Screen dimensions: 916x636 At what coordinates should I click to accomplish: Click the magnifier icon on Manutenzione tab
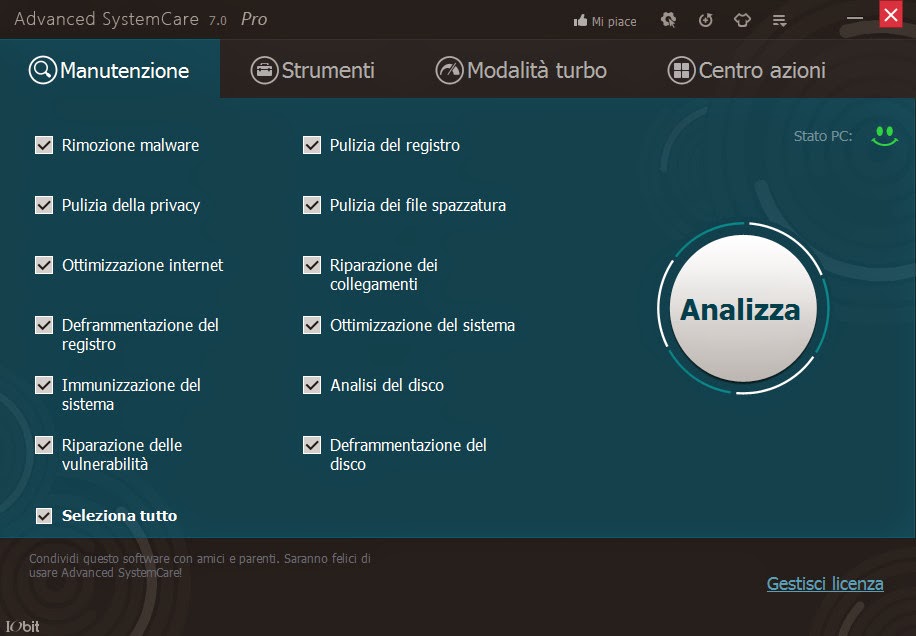(42, 70)
